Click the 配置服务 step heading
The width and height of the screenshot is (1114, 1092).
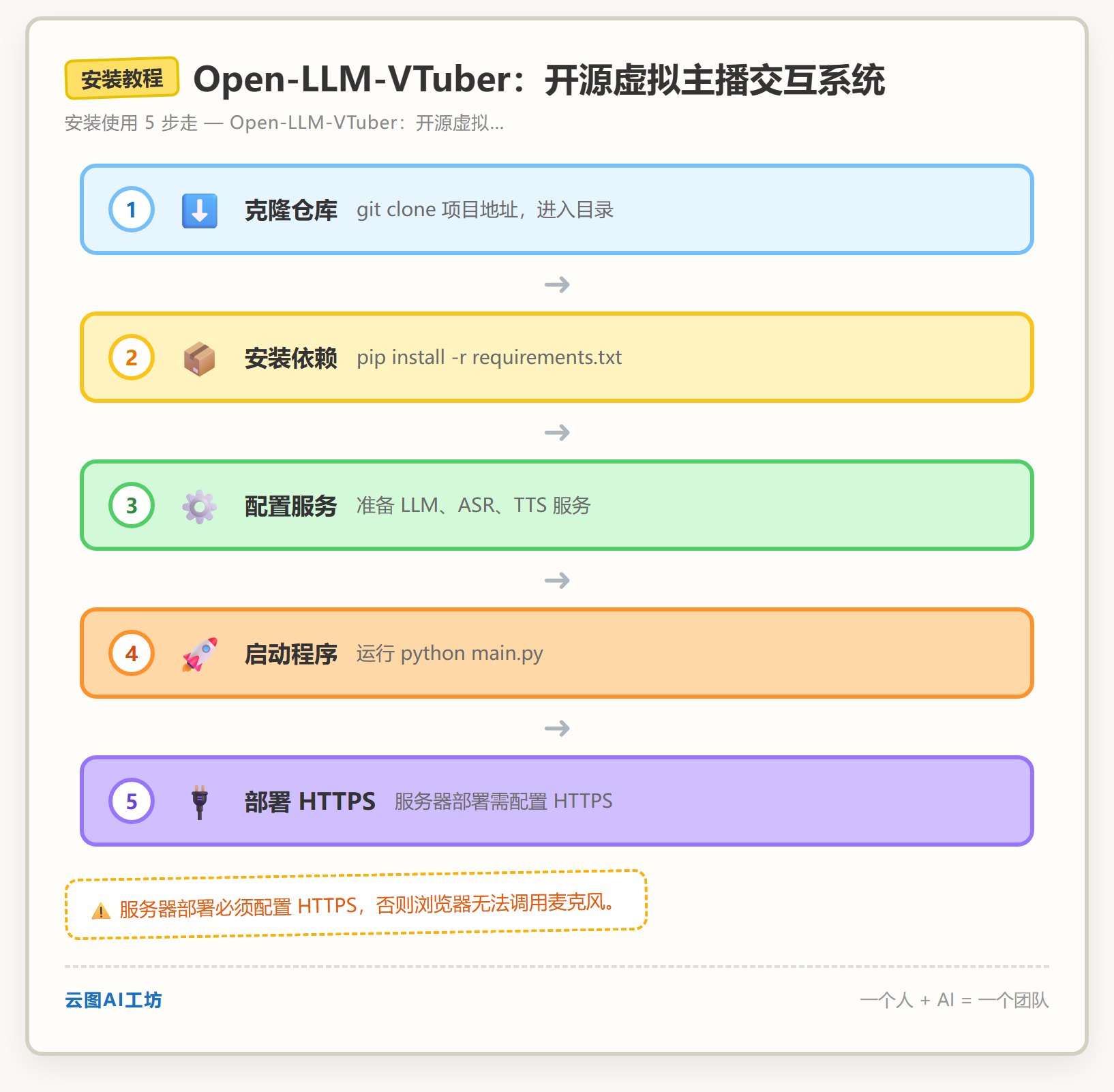coord(291,506)
